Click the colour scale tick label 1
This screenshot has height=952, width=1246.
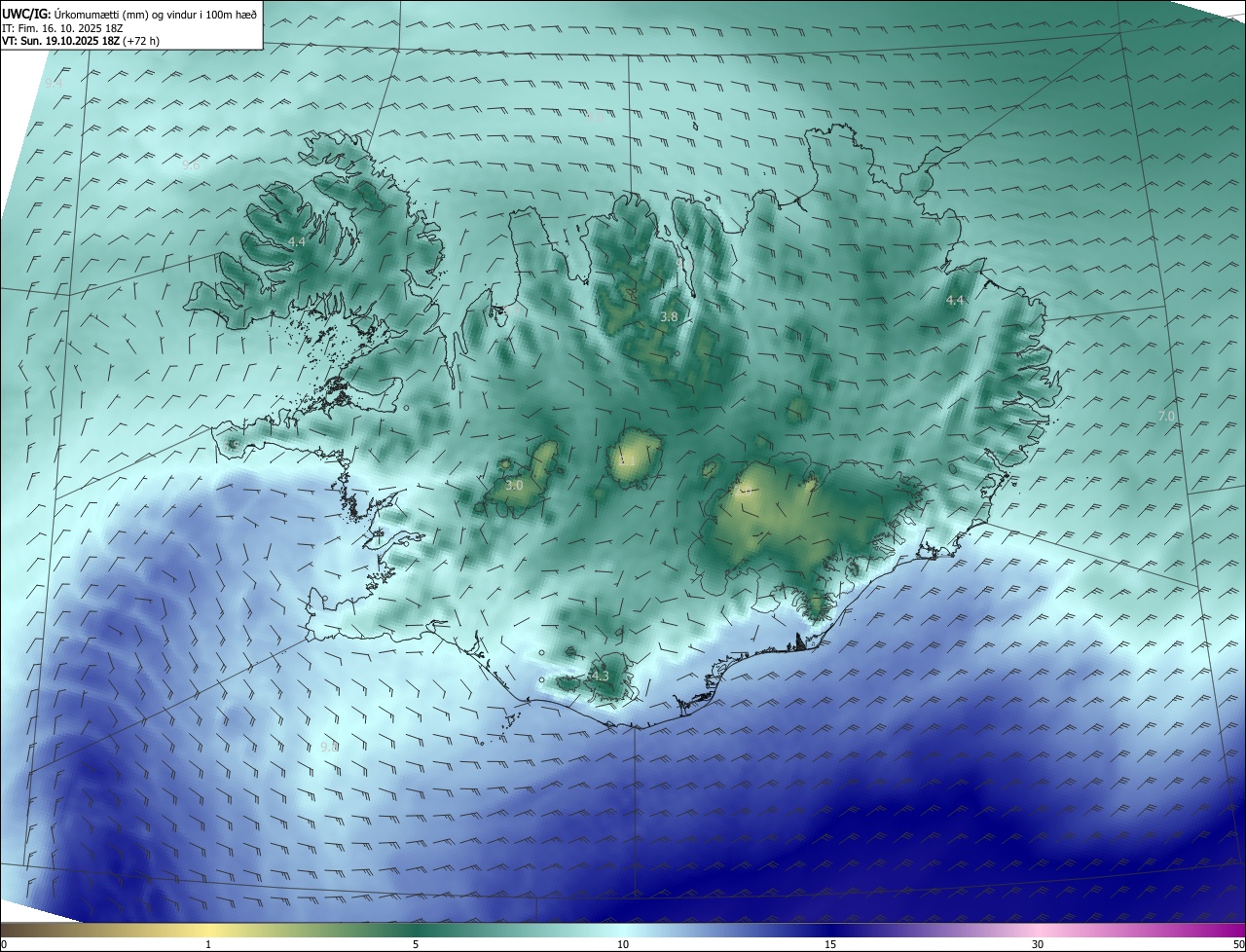click(x=208, y=944)
